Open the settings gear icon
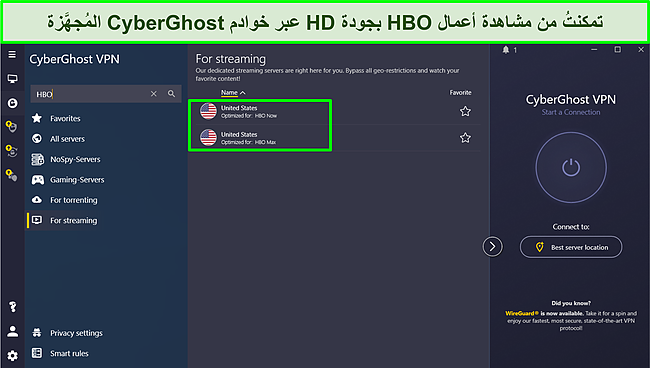650x368 pixels. [12, 356]
